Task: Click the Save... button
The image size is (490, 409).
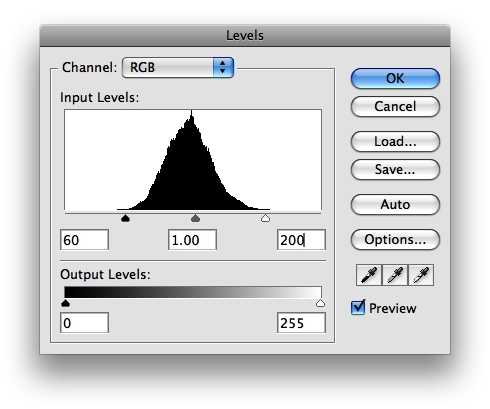Action: tap(395, 170)
